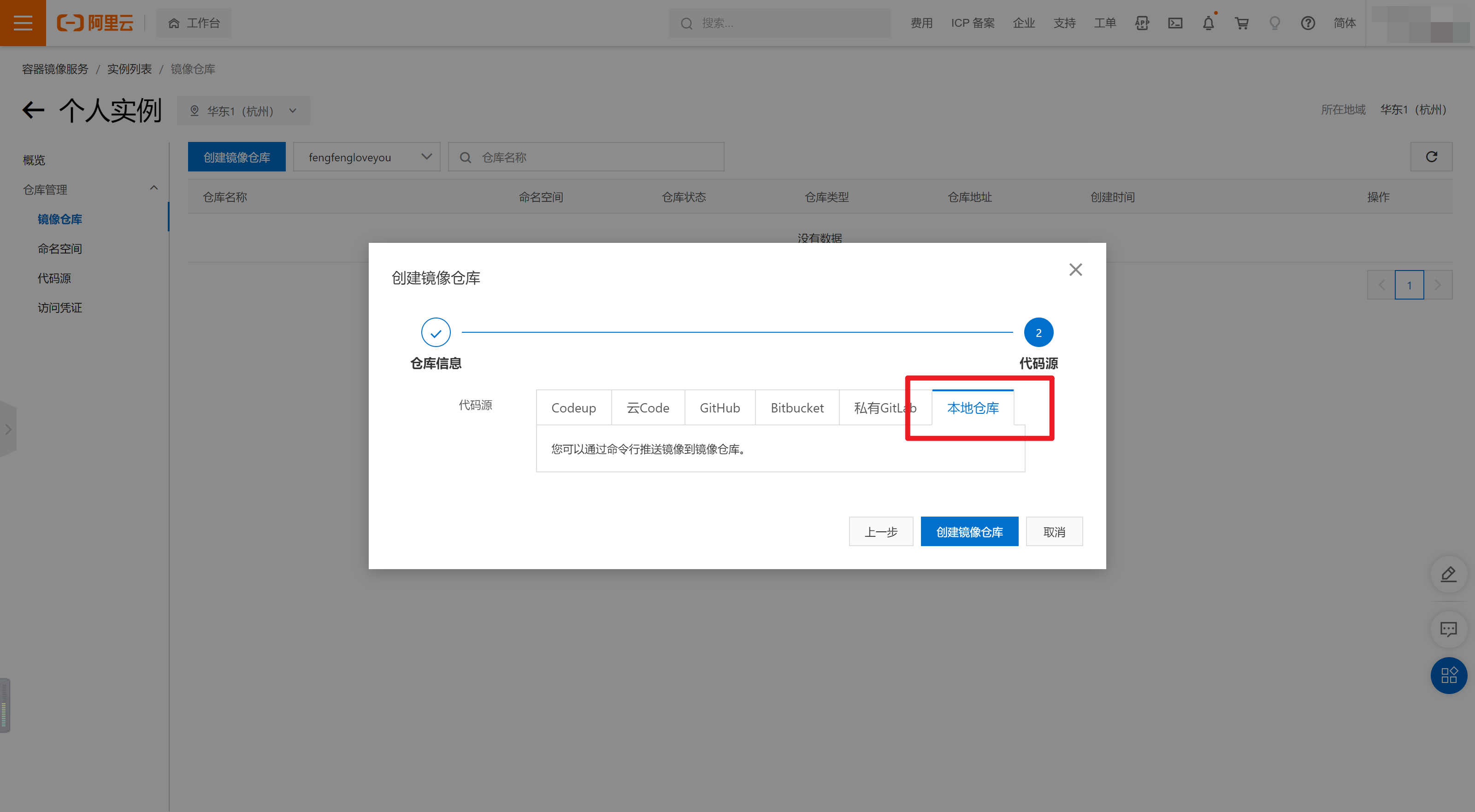Click the refresh icon in repository list
This screenshot has height=812, width=1475.
pos(1431,157)
